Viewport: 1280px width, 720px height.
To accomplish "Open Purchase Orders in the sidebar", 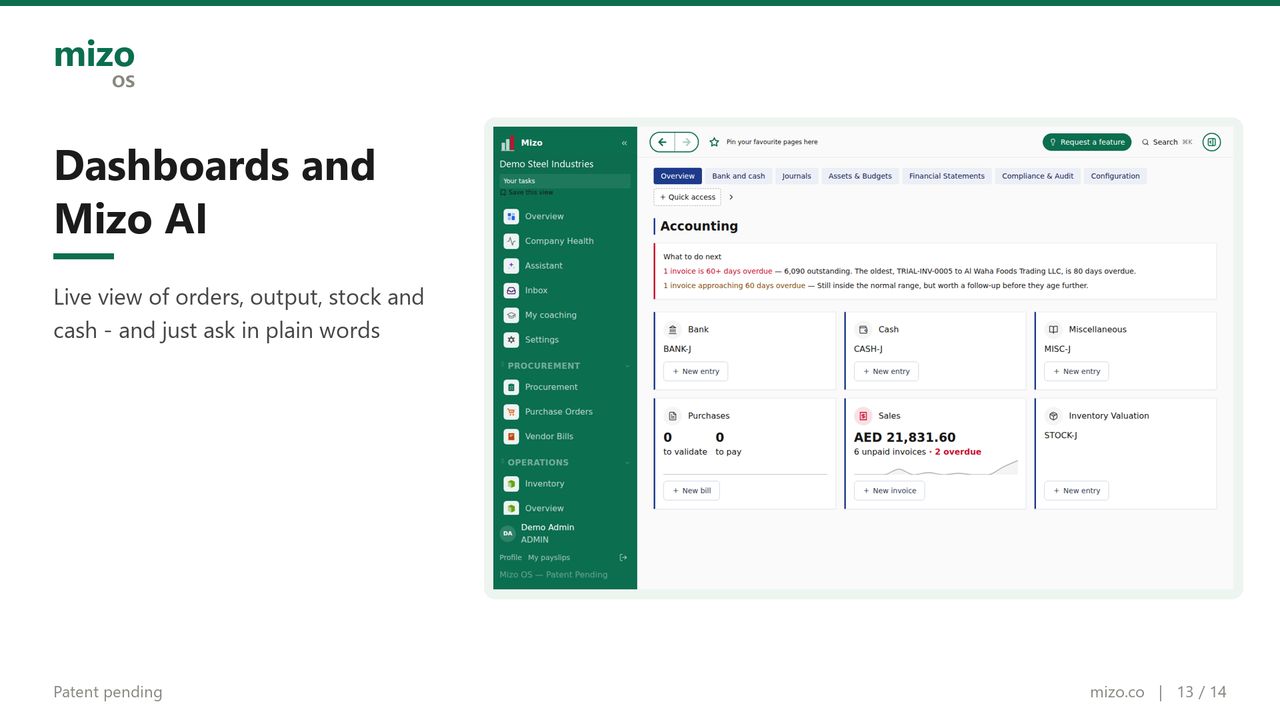I will [565, 412].
